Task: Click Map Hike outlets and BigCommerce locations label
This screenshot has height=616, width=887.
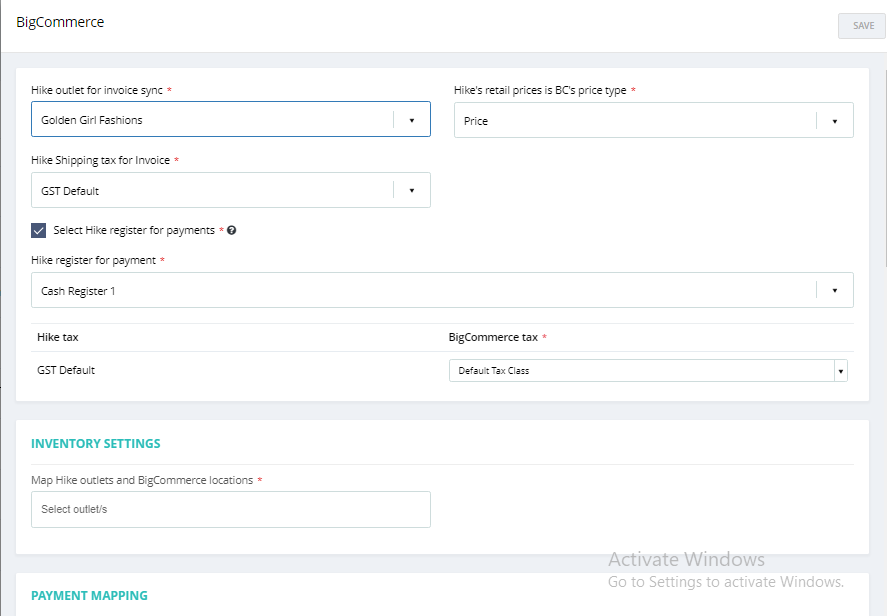Action: 142,480
